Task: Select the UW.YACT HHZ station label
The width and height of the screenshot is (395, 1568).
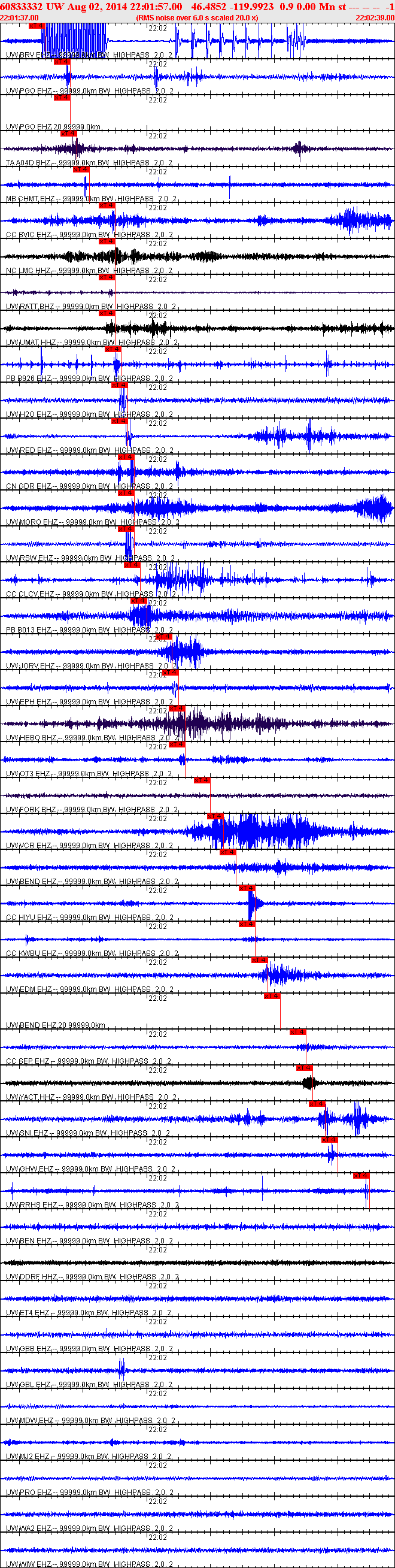Action: pyautogui.click(x=92, y=1096)
